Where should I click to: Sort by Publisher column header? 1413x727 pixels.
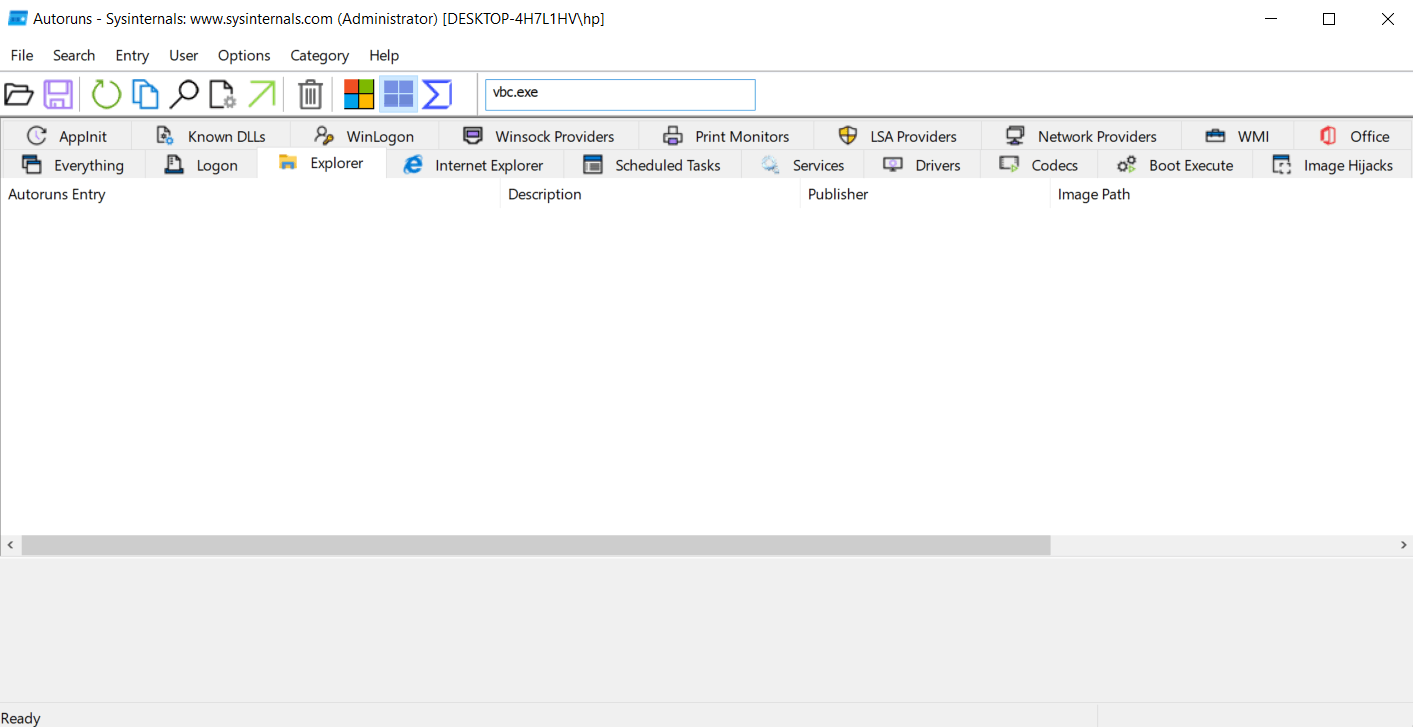(925, 194)
